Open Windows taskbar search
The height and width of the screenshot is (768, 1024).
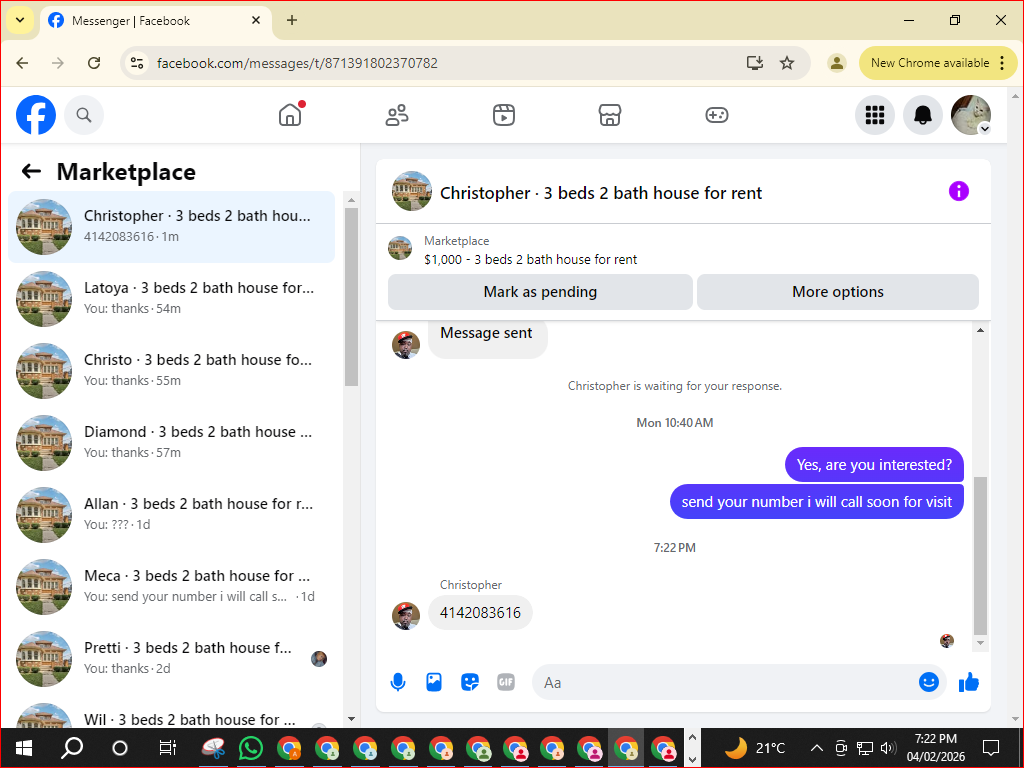(x=72, y=748)
